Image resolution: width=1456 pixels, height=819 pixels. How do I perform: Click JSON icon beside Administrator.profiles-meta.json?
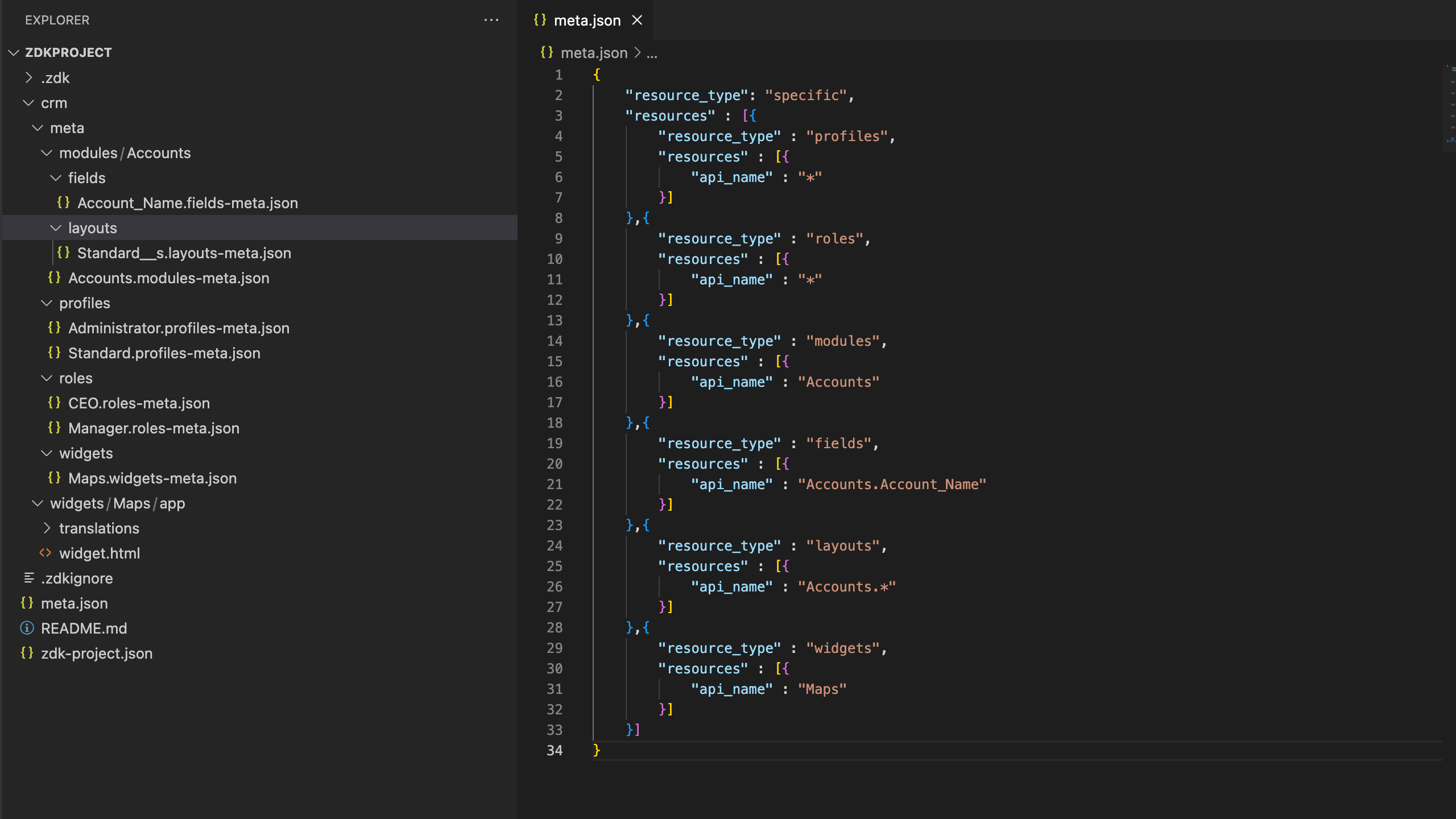click(54, 327)
